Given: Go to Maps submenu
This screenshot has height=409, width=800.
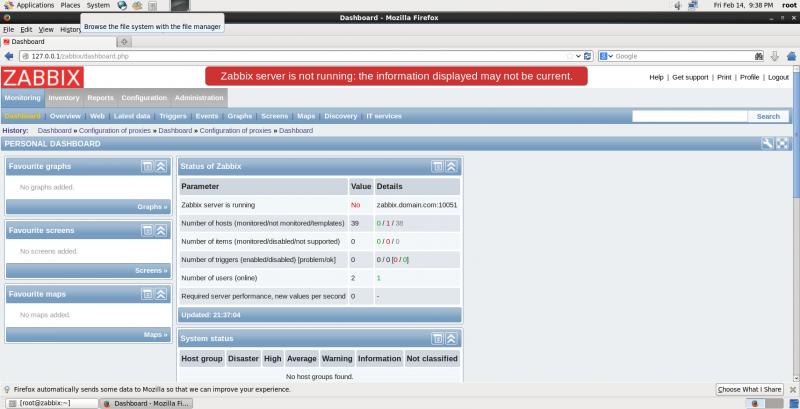Looking at the screenshot, I should [x=306, y=116].
